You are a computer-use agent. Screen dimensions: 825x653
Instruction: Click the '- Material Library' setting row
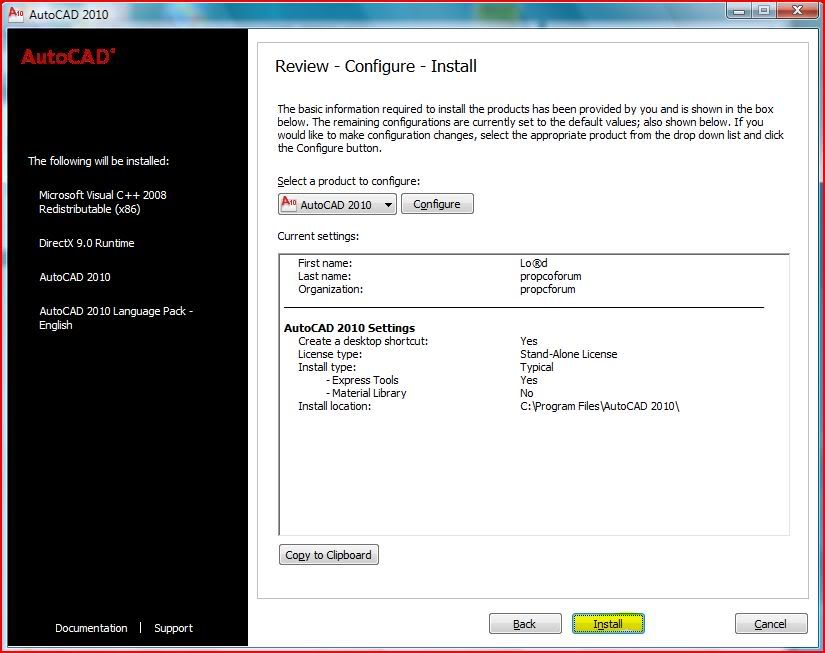pyautogui.click(x=429, y=393)
